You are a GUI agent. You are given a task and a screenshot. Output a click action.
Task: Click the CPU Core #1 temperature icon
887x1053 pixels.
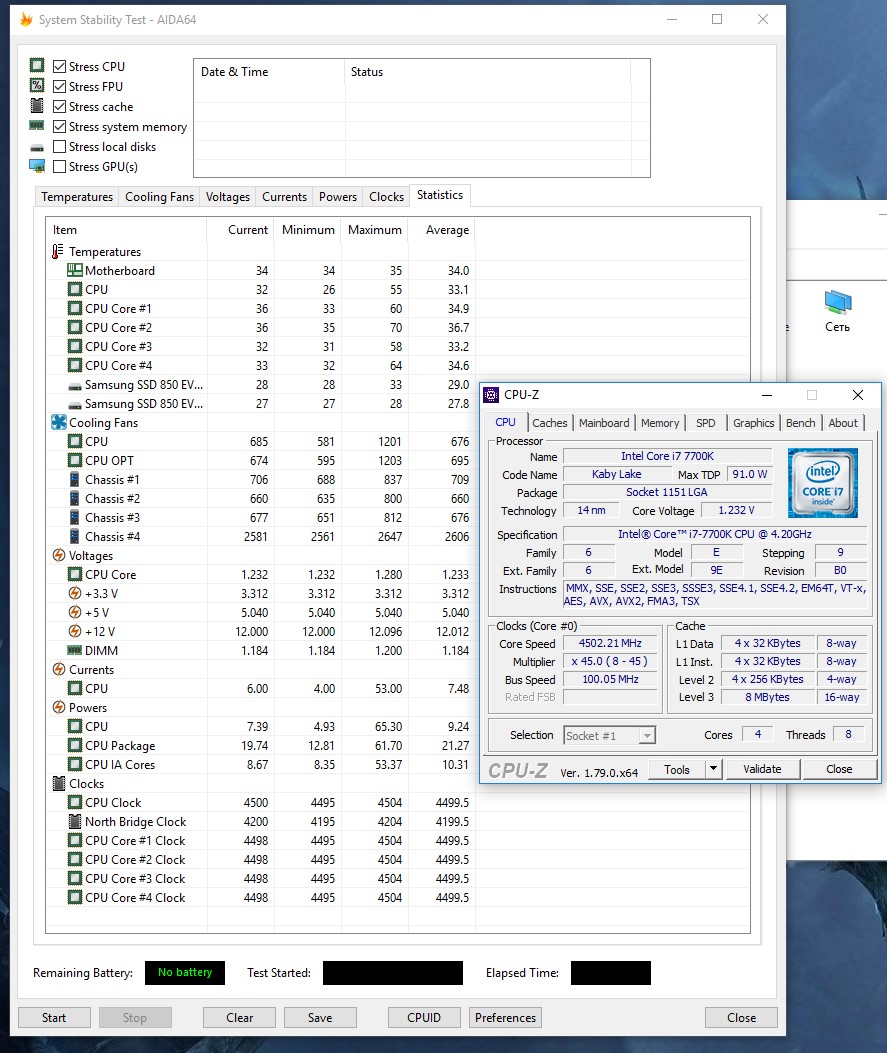(x=75, y=308)
